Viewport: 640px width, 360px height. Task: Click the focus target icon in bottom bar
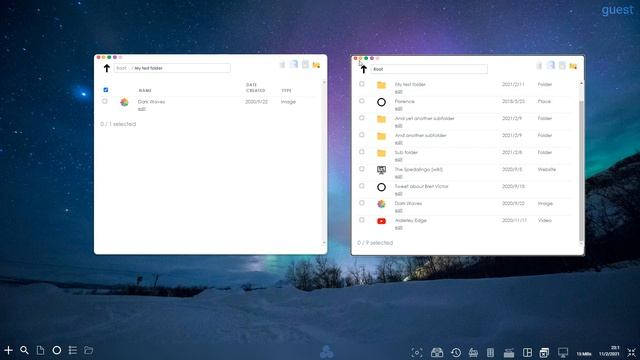pos(417,352)
